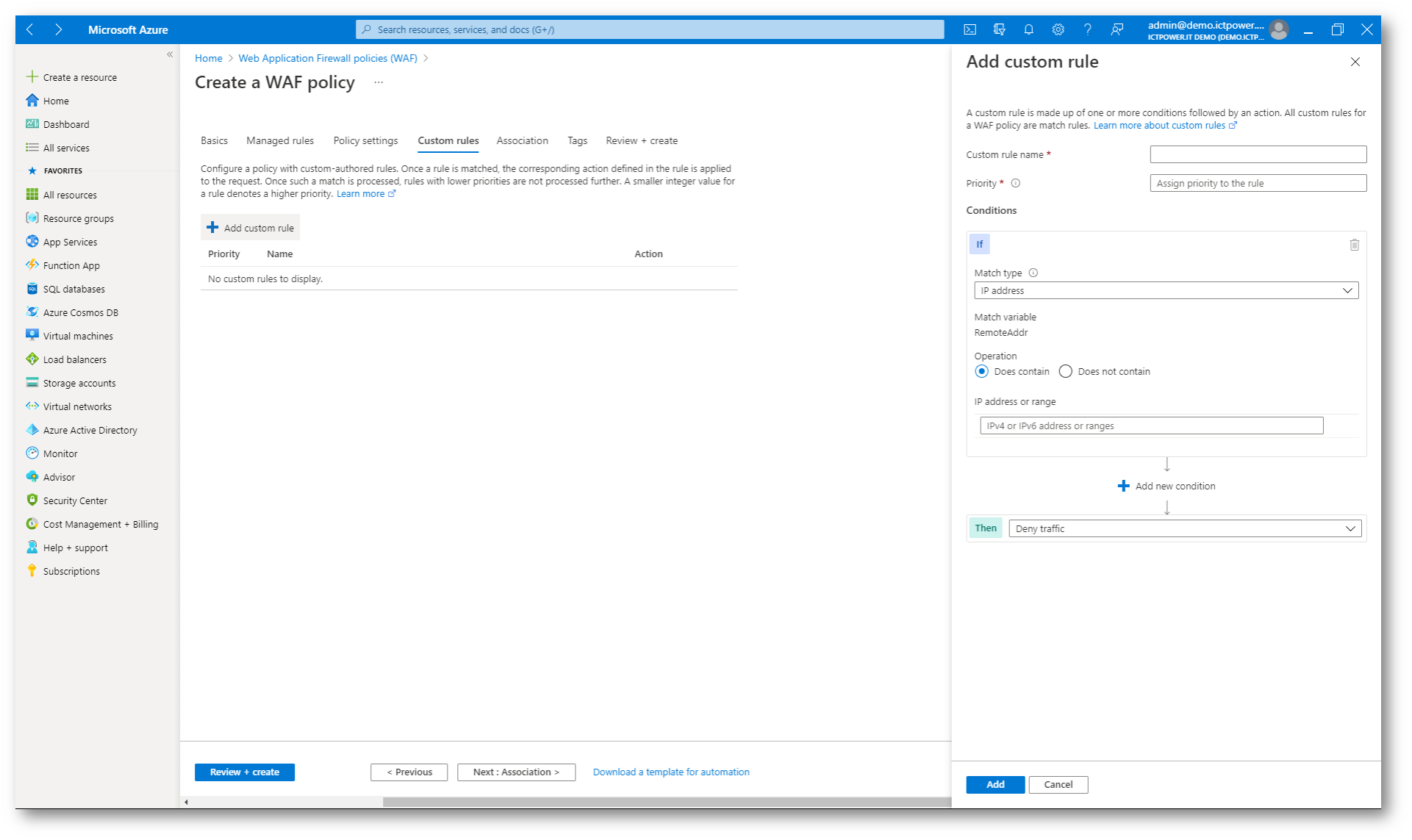Open Subscriptions in the sidebar
The height and width of the screenshot is (840, 1412).
71,571
